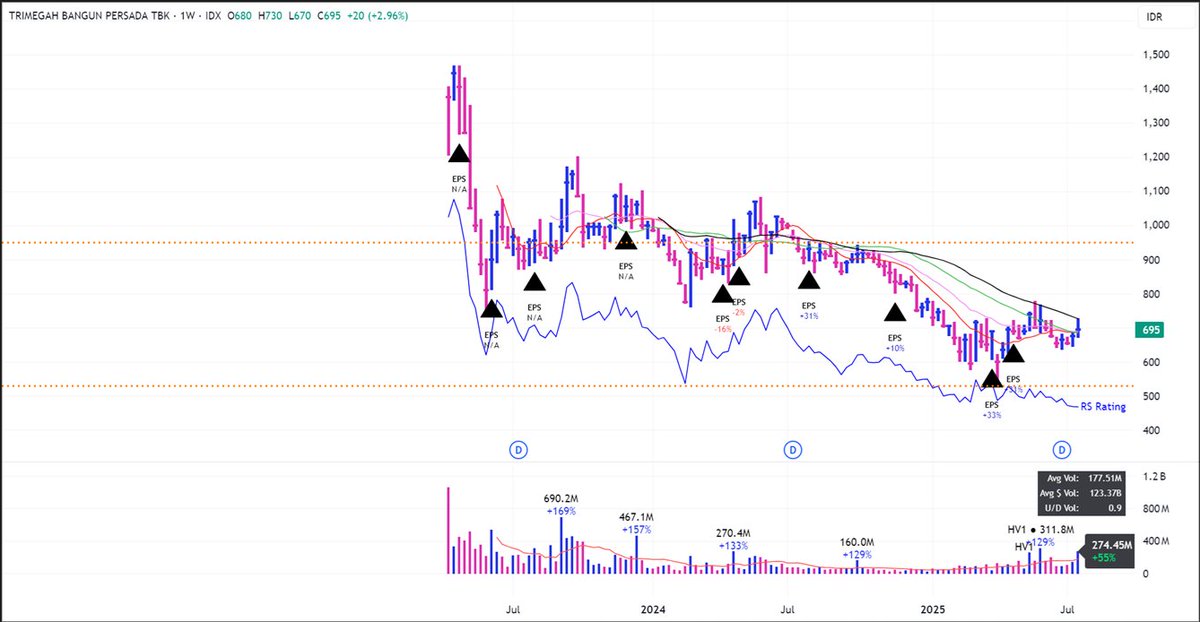This screenshot has height=622, width=1200.
Task: Click the EPS -16% triangle marker
Action: click(x=723, y=293)
